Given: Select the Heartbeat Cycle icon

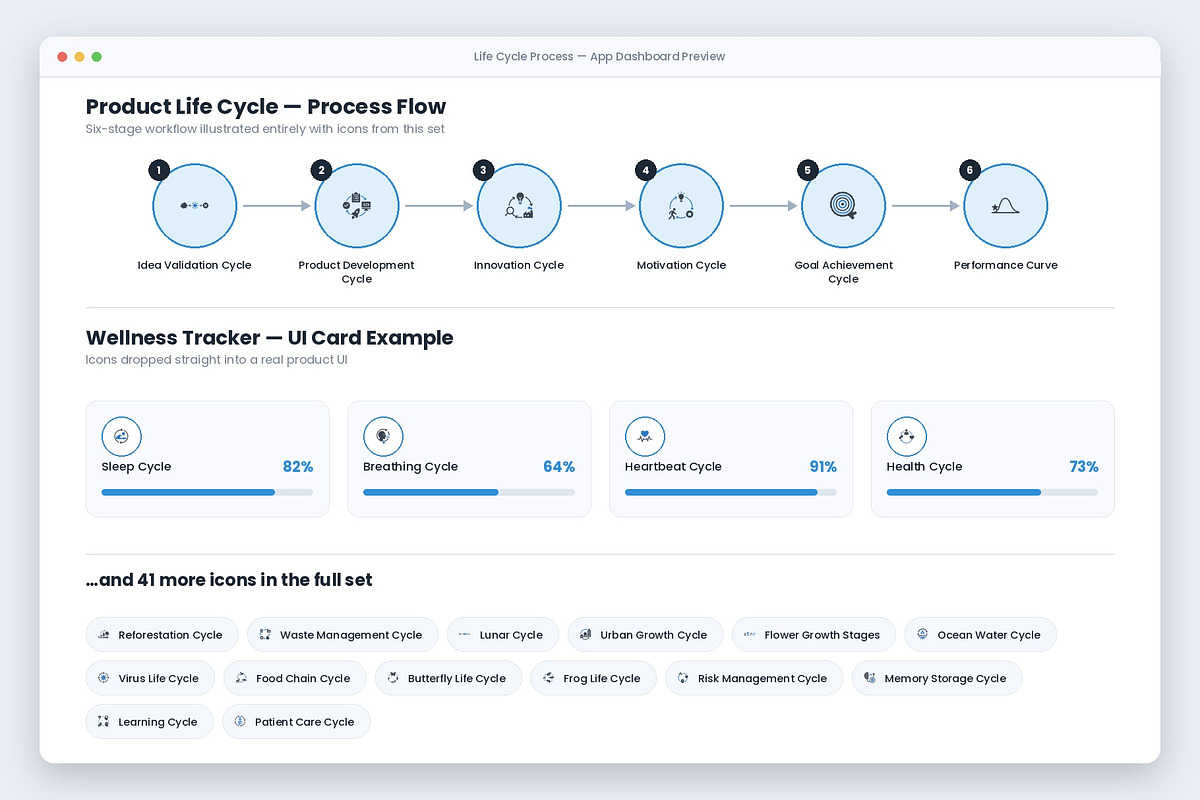Looking at the screenshot, I should (x=645, y=436).
